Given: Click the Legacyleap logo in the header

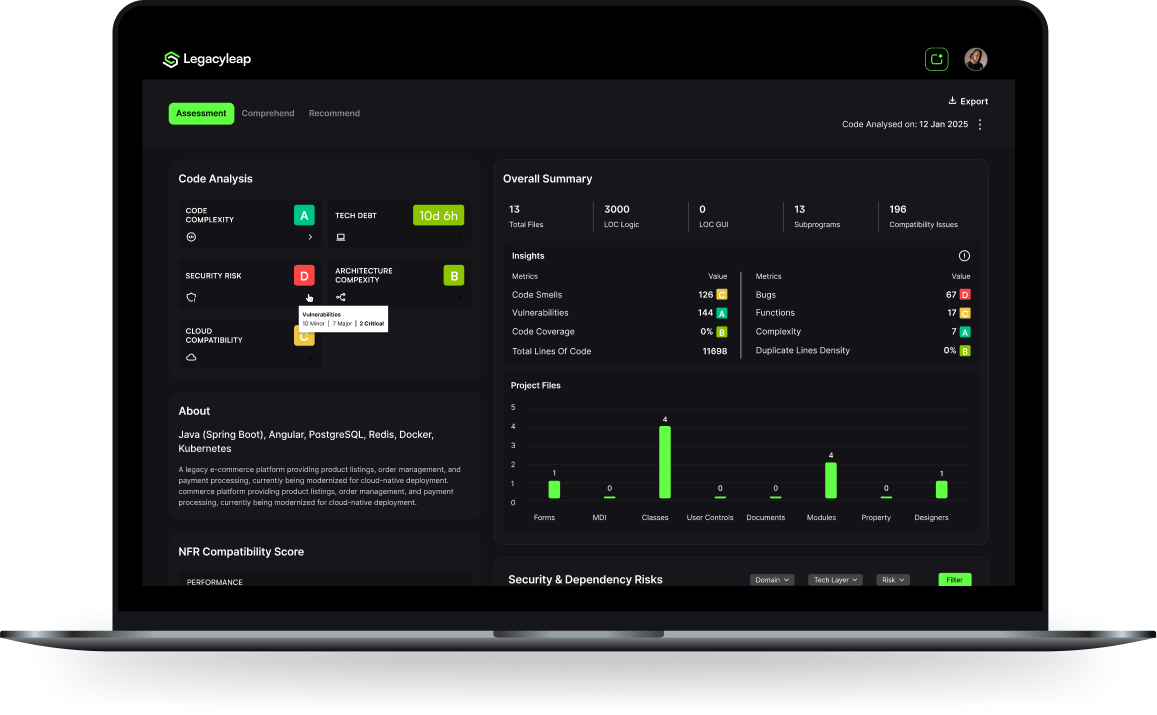Looking at the screenshot, I should tap(206, 59).
